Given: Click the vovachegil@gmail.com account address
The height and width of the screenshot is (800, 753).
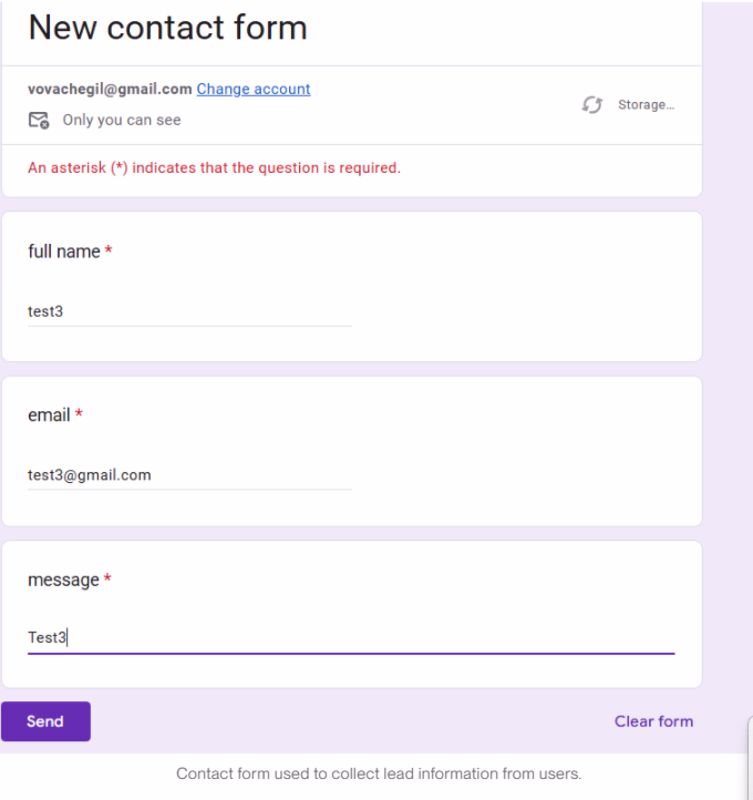Looking at the screenshot, I should coord(110,89).
